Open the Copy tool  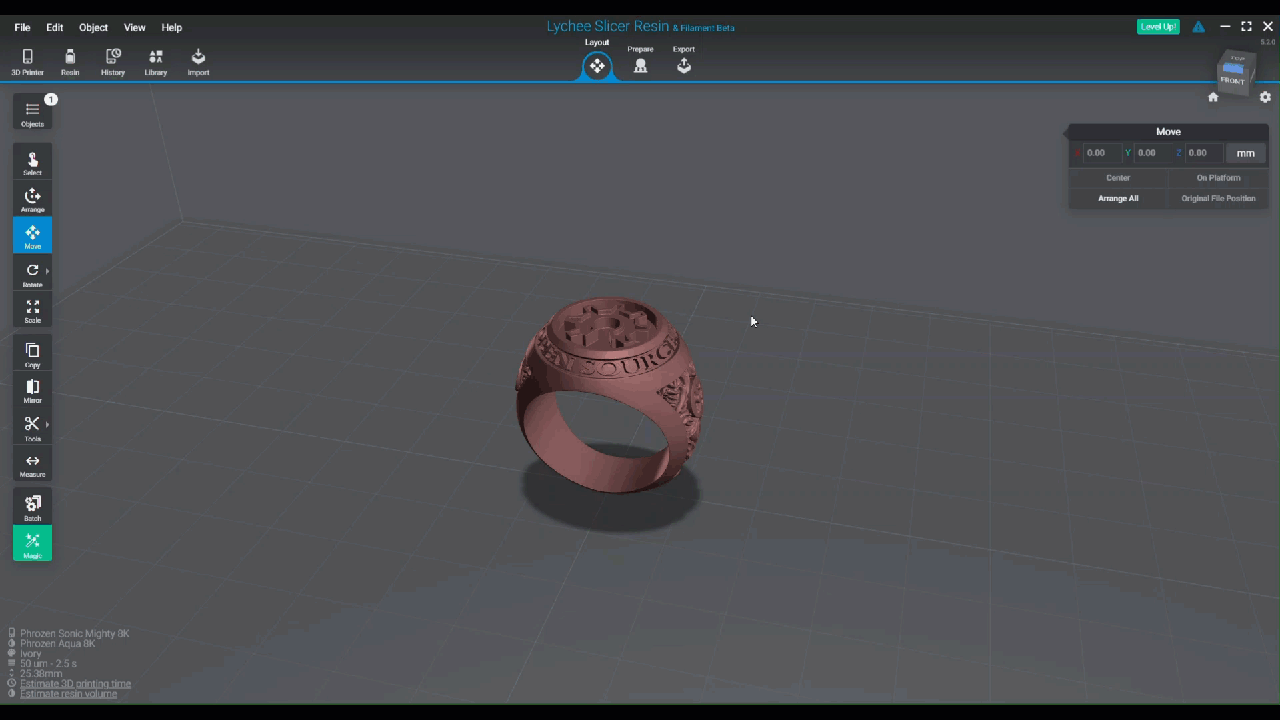click(x=32, y=352)
